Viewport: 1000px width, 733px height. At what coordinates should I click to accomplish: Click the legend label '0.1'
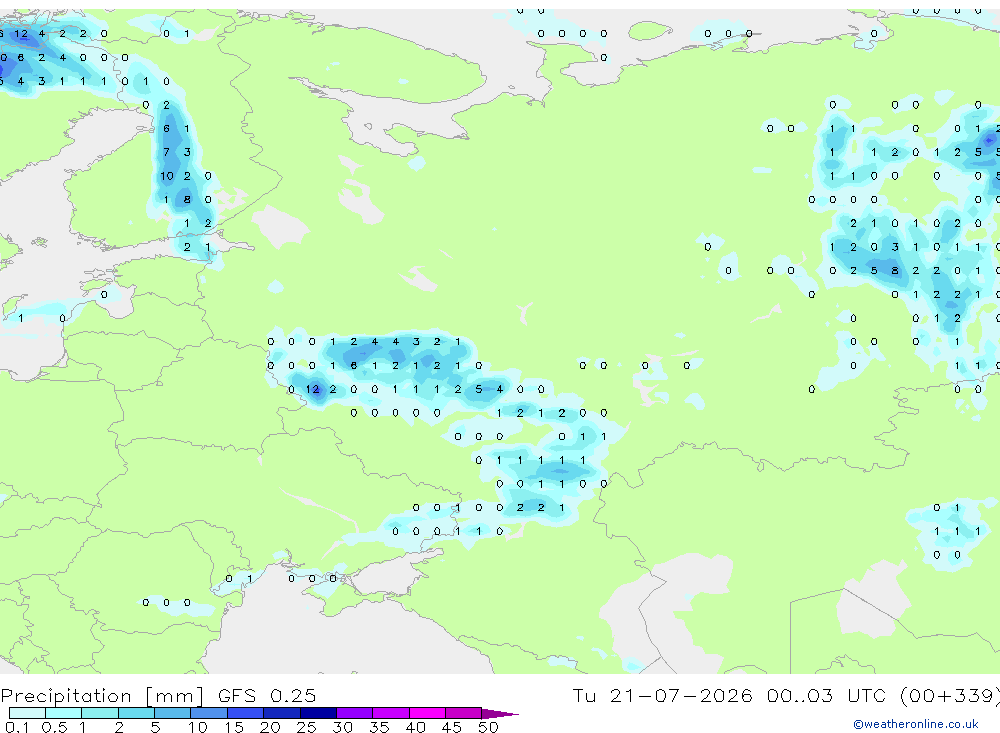point(17,727)
